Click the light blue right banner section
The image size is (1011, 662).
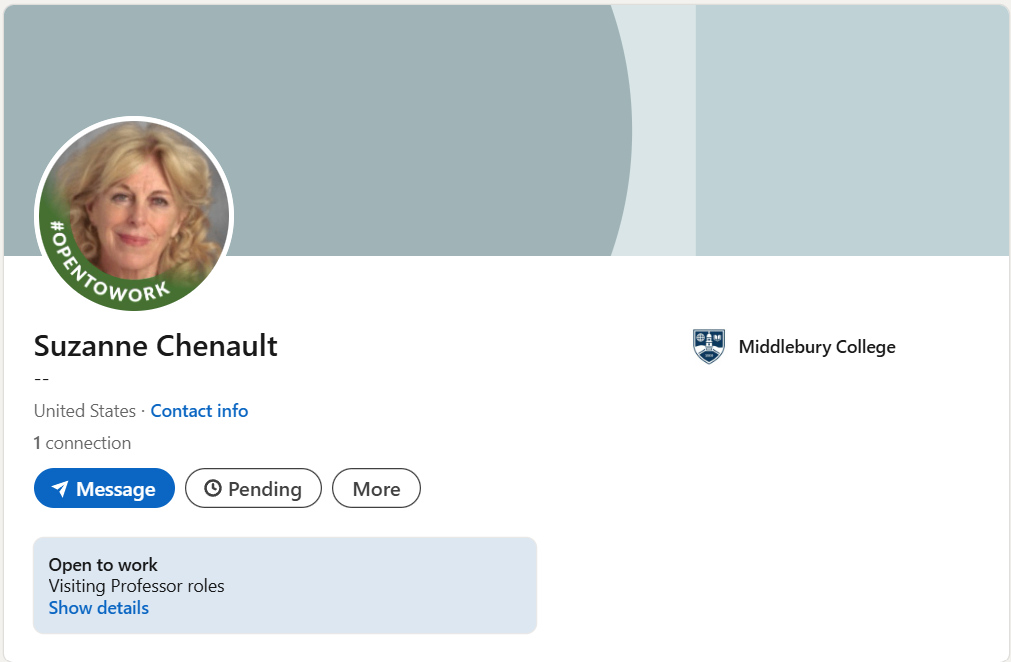coord(850,130)
